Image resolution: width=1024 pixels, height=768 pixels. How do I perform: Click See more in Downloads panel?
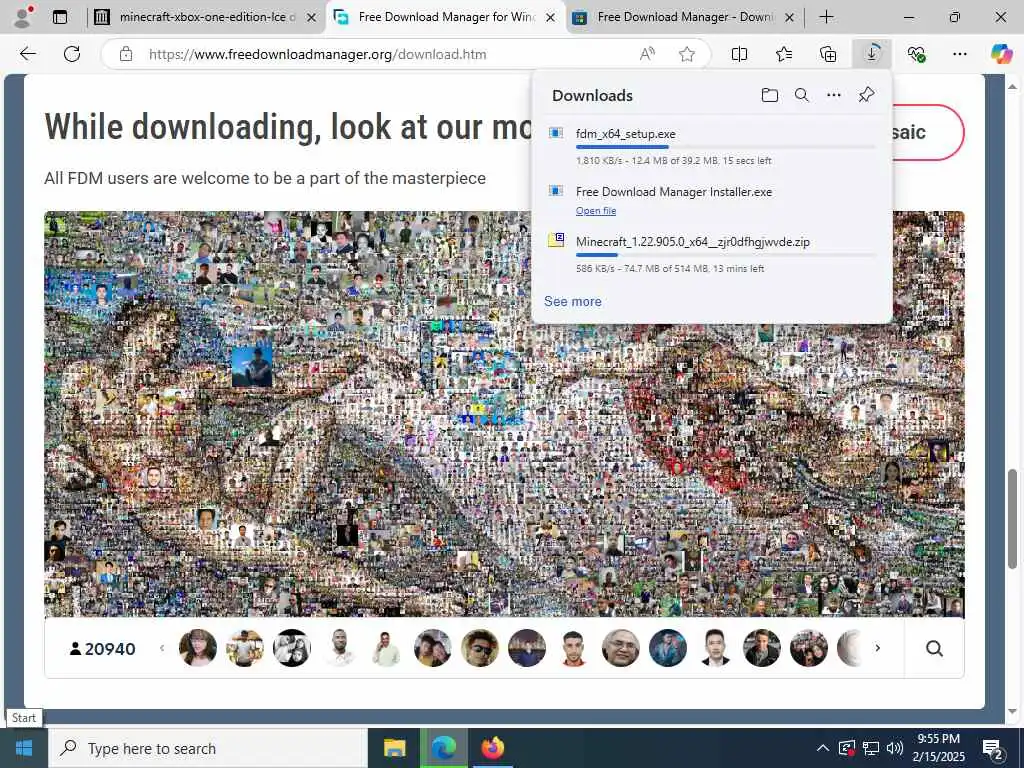(573, 301)
